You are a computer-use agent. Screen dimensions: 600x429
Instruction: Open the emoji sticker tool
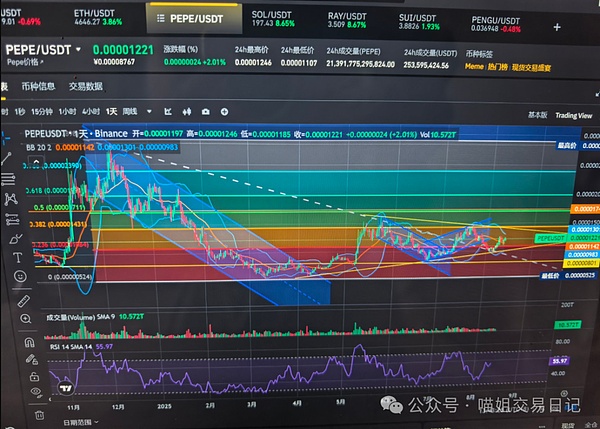[x=19, y=276]
